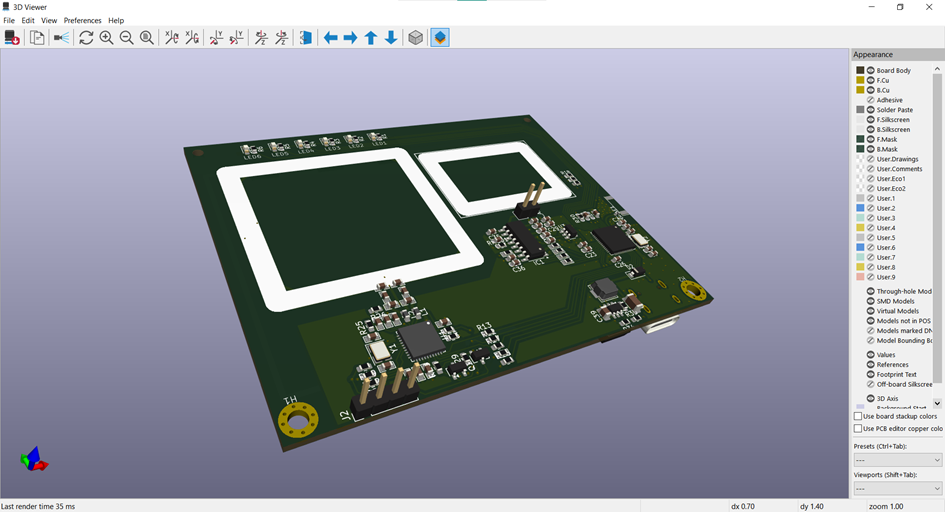Toggle orthographic projection cube icon
Viewport: 945px width, 512px height.
(416, 38)
